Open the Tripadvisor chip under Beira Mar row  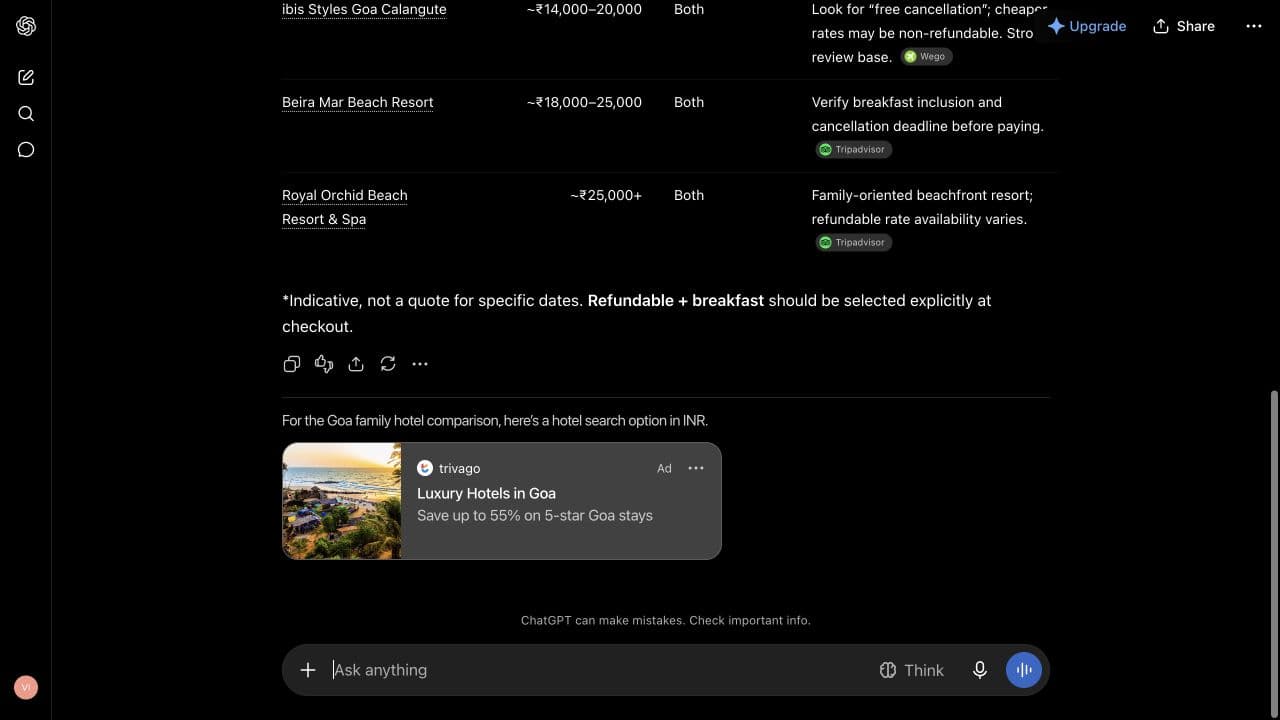853,149
